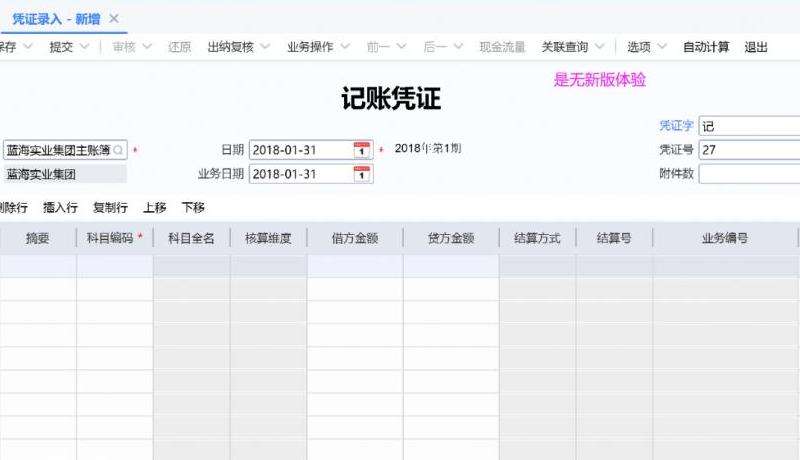This screenshot has height=460, width=800.
Task: Click the 科目编码 column header
Action: 112,239
